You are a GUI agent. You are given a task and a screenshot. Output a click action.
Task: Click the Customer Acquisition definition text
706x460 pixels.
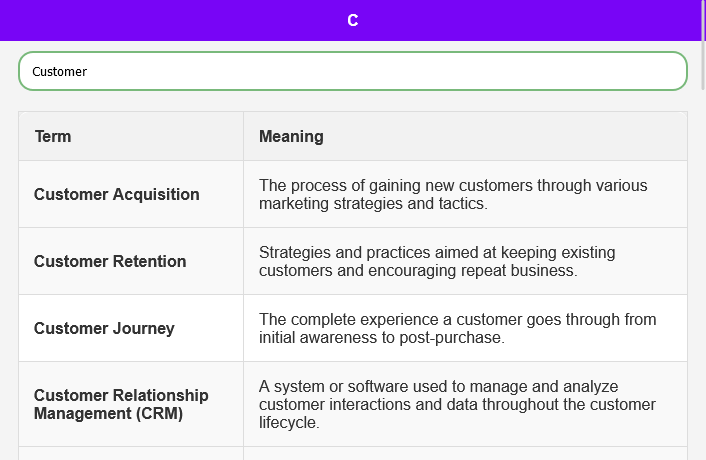453,194
